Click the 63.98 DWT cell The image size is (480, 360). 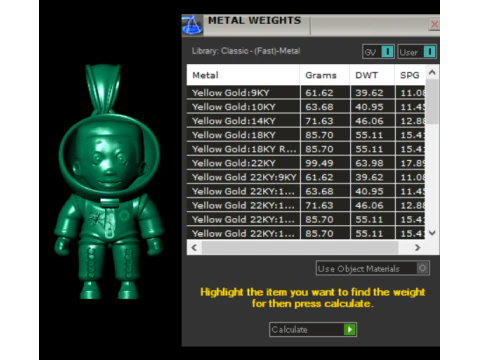[372, 163]
